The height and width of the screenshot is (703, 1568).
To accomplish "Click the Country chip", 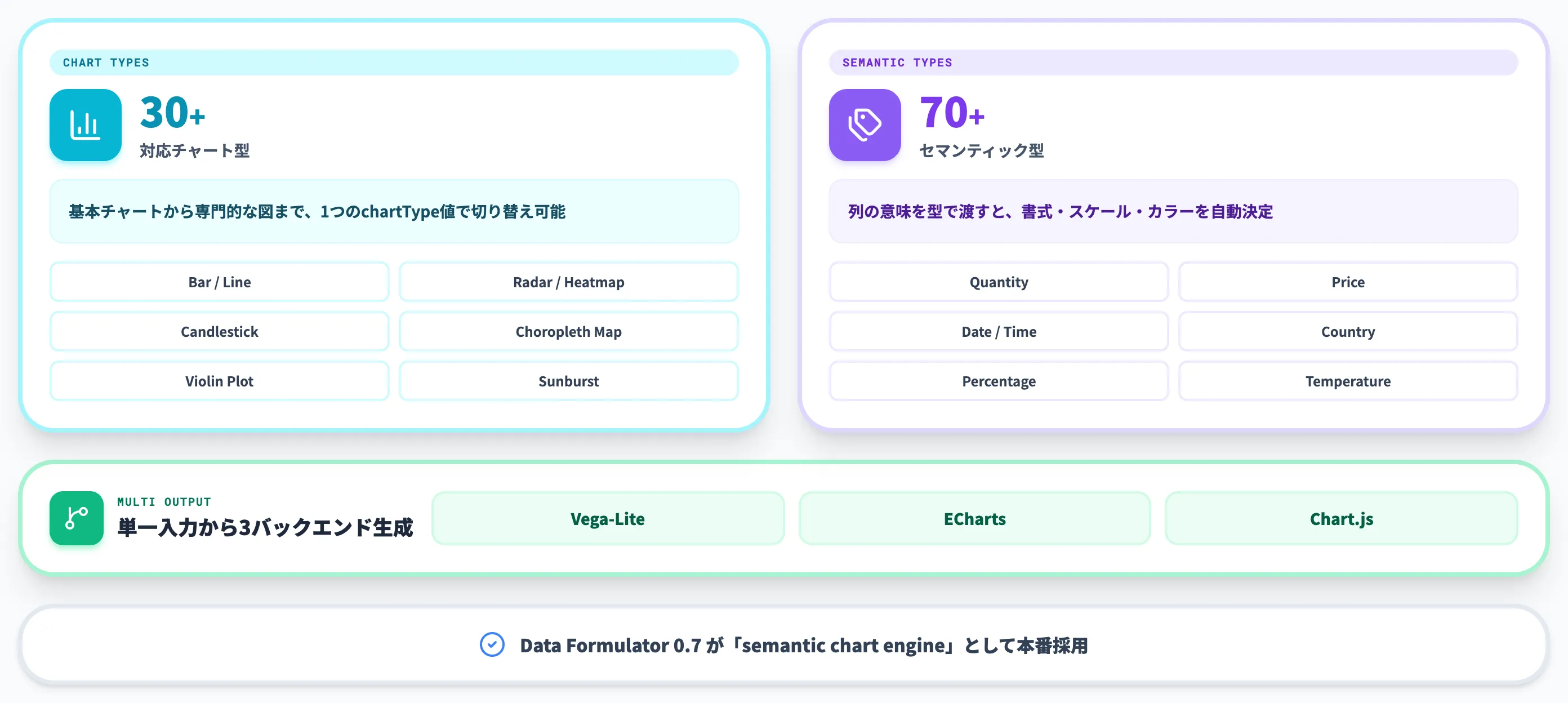I will pyautogui.click(x=1348, y=331).
